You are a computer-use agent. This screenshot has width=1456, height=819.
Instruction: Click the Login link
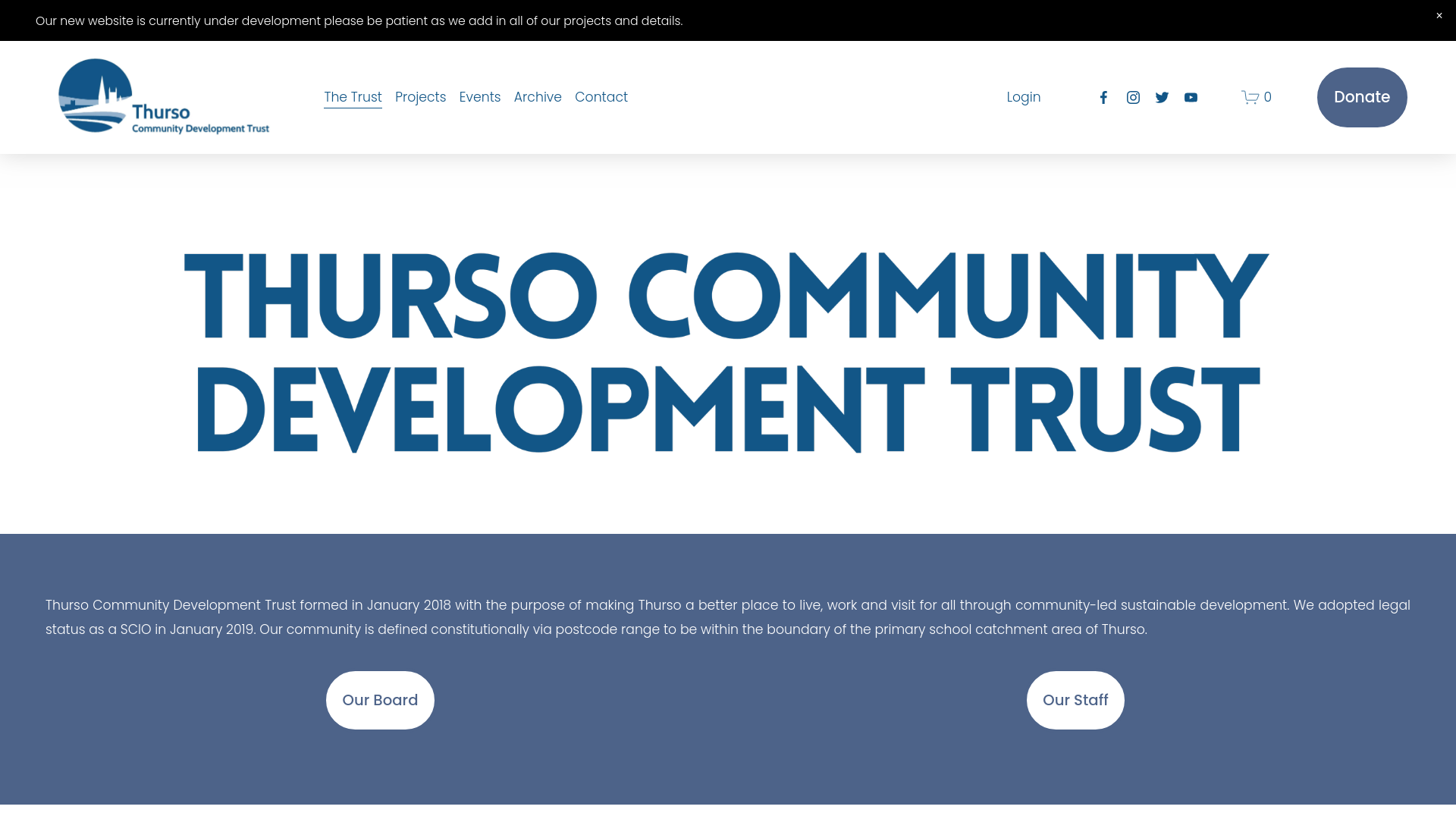pos(1024,97)
